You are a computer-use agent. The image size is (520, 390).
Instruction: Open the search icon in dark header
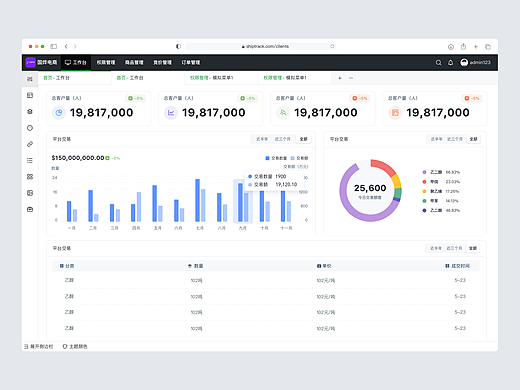438,63
